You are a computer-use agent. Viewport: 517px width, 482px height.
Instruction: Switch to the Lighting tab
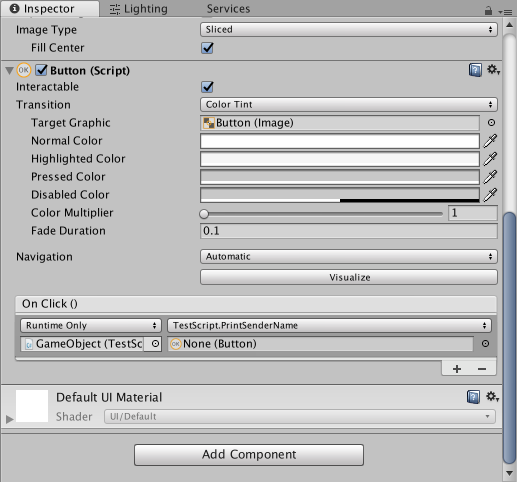click(139, 9)
